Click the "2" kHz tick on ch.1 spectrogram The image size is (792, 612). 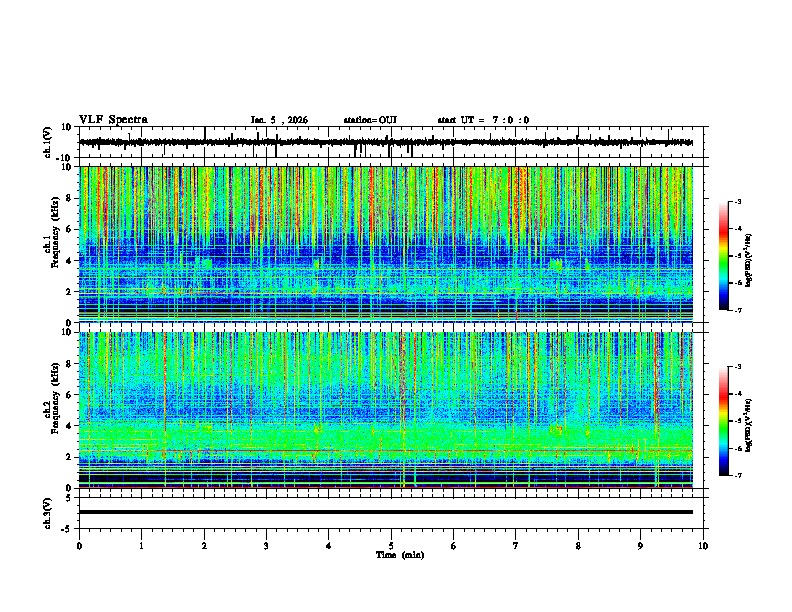point(69,291)
